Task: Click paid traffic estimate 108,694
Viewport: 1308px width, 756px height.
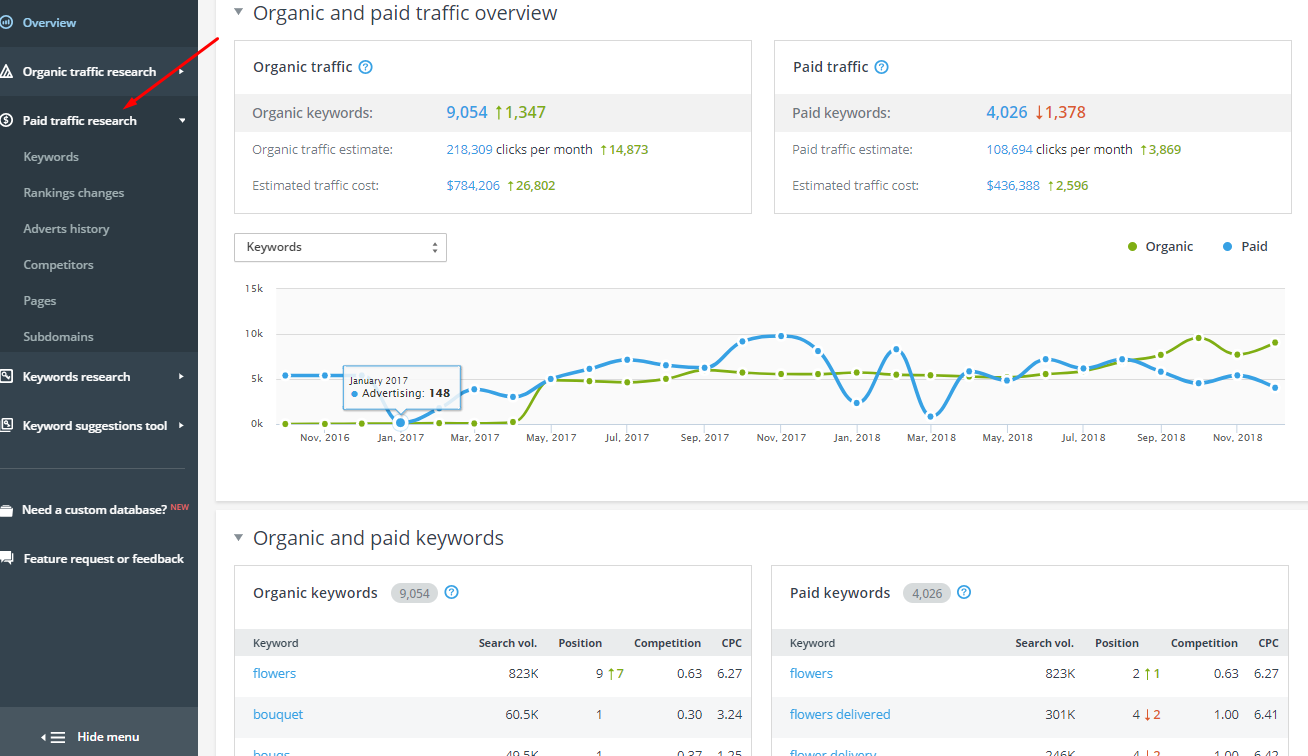Action: coord(1010,149)
